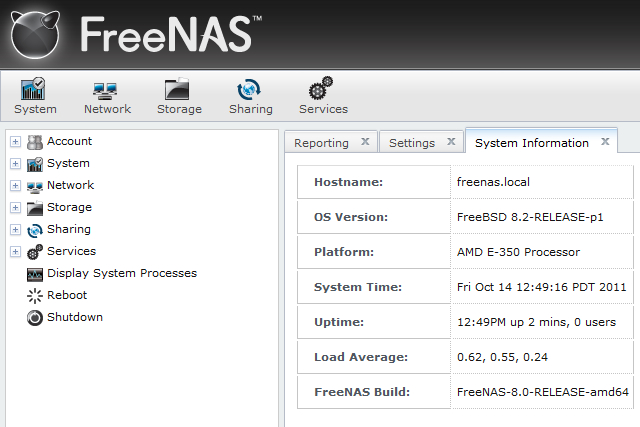Close the Reporting tab
This screenshot has width=640, height=427.
click(x=365, y=142)
